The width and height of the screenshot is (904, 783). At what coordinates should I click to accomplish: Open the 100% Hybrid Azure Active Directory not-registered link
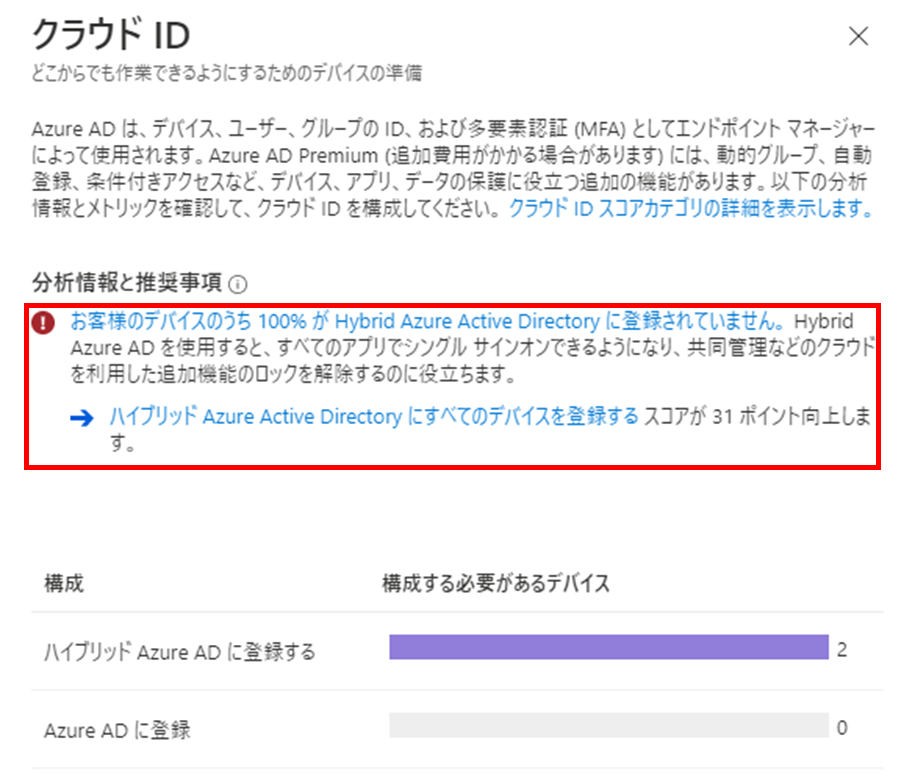coord(427,321)
